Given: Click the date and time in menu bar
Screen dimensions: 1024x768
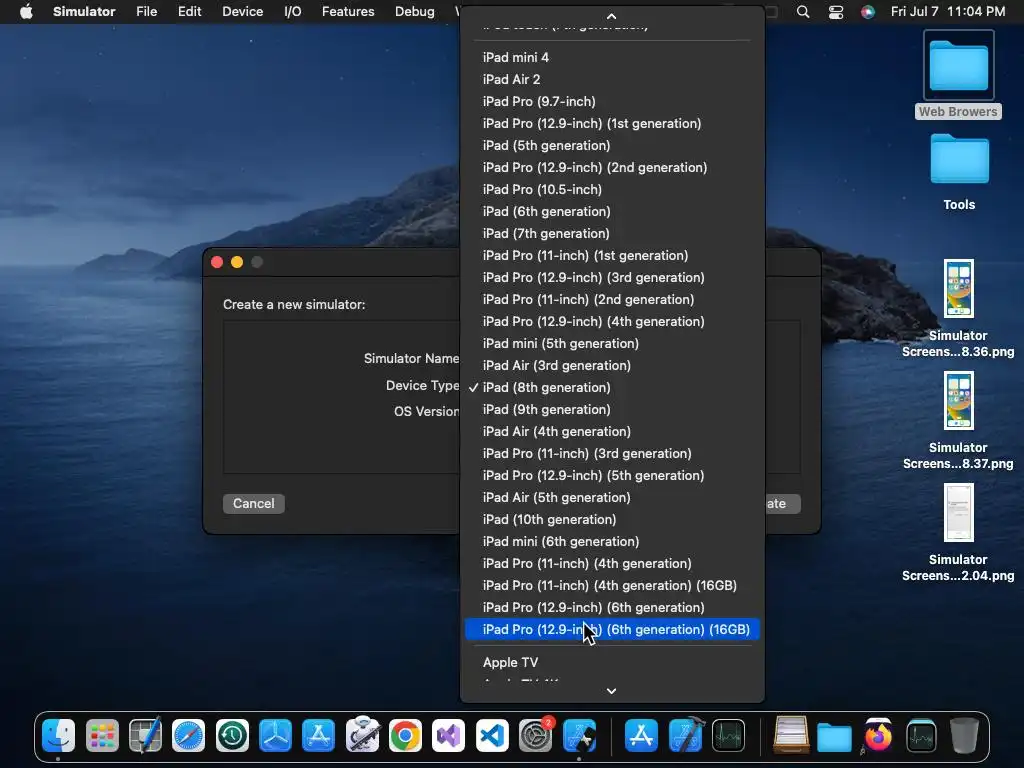Looking at the screenshot, I should tap(948, 12).
